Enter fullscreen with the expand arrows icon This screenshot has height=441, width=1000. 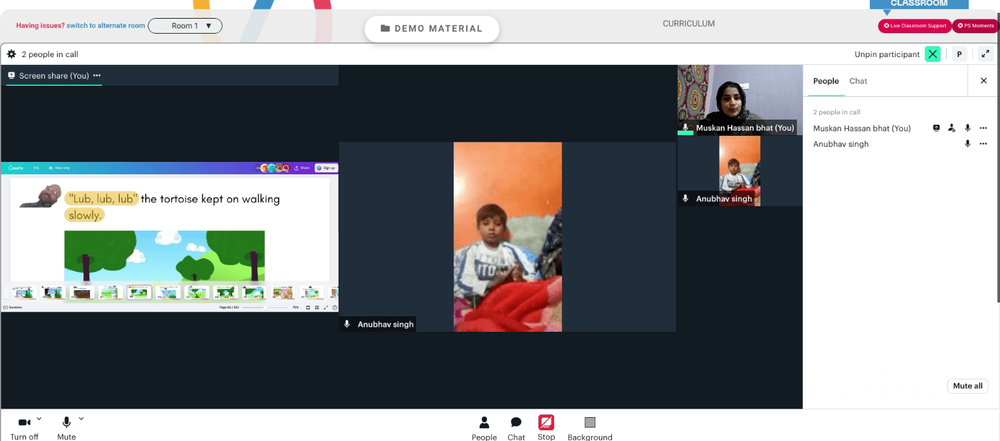(985, 54)
